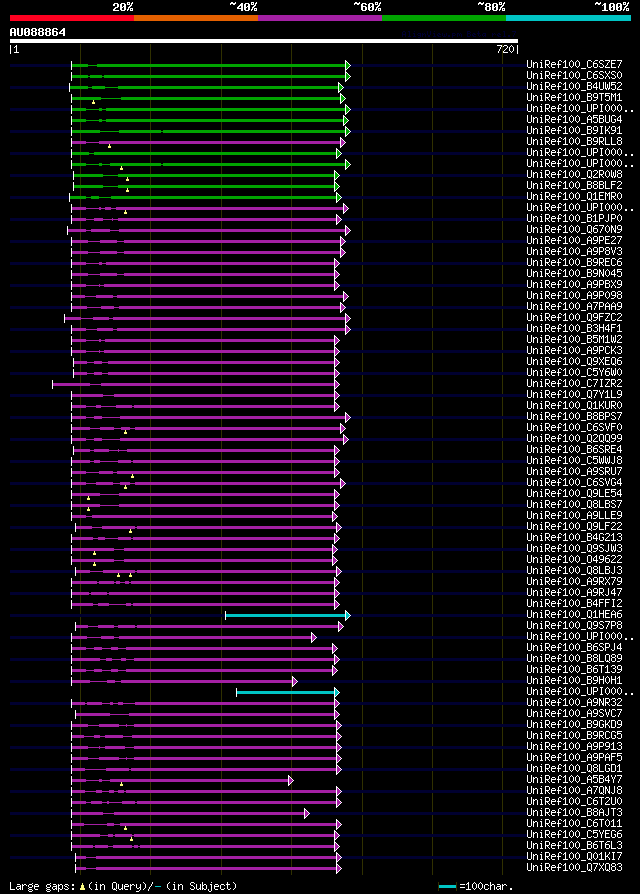This screenshot has width=640, height=894.
Task: Select the UniRef100_B8AJT3 label
Action: coord(574,813)
